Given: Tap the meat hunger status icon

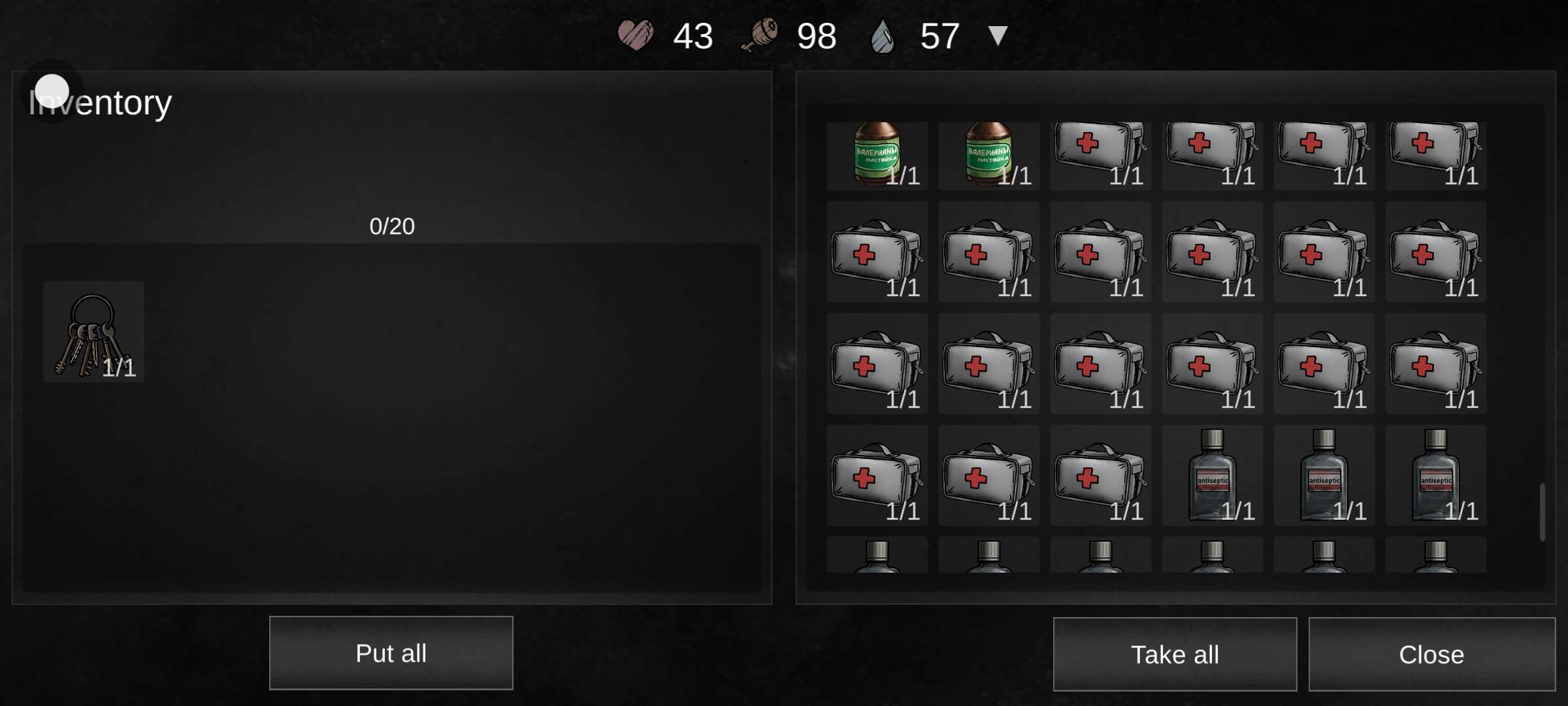Looking at the screenshot, I should [x=759, y=35].
